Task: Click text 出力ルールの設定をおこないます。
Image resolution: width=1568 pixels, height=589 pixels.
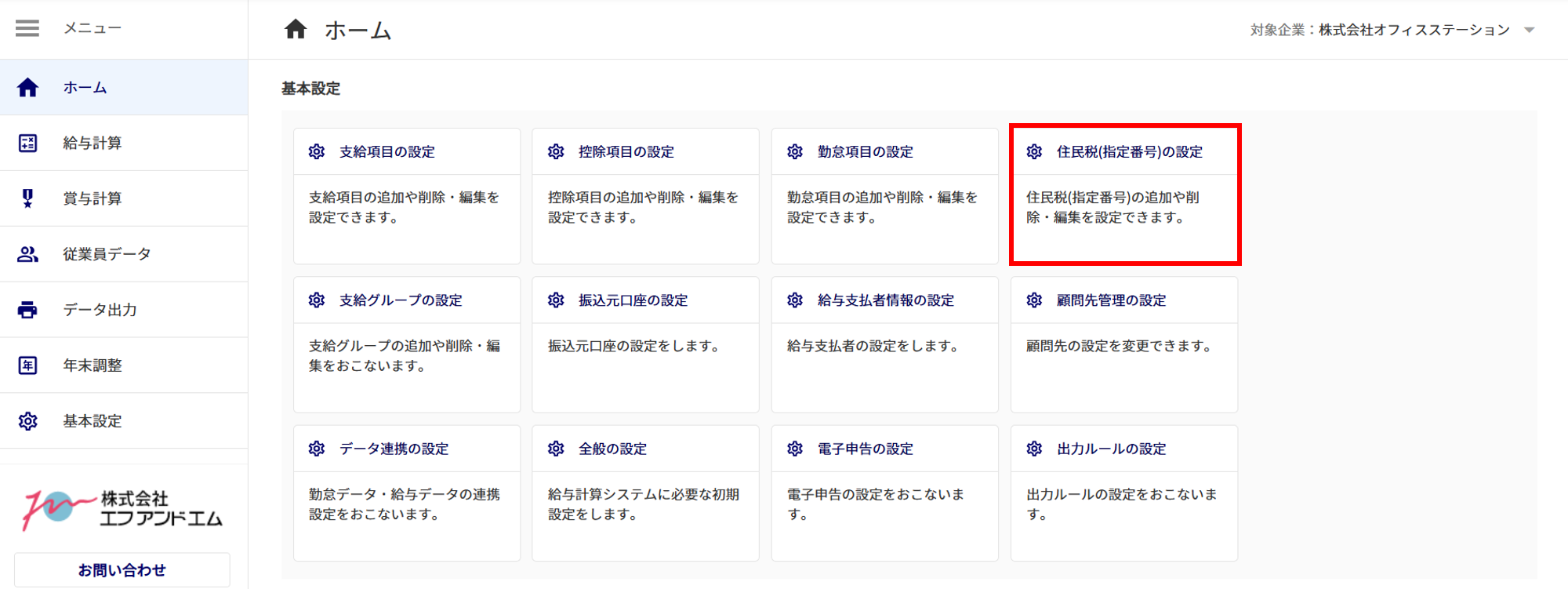Action: [1122, 504]
